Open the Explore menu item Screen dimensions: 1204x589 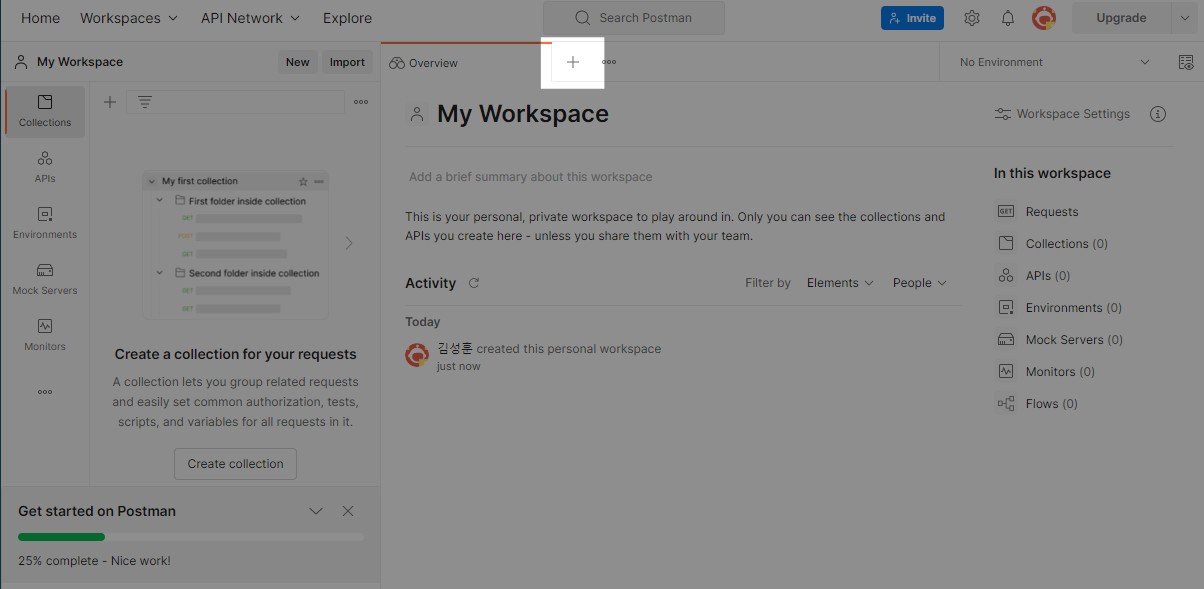pos(347,18)
